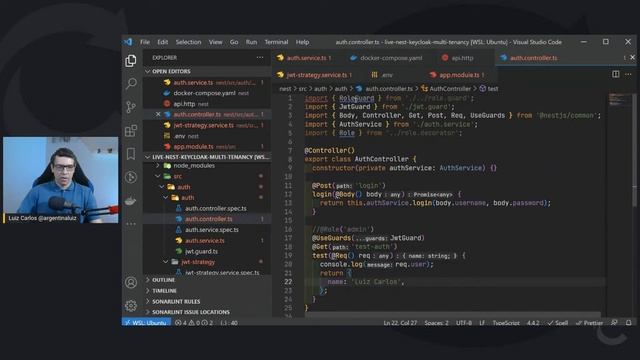Open the Edit menu

tap(162, 42)
